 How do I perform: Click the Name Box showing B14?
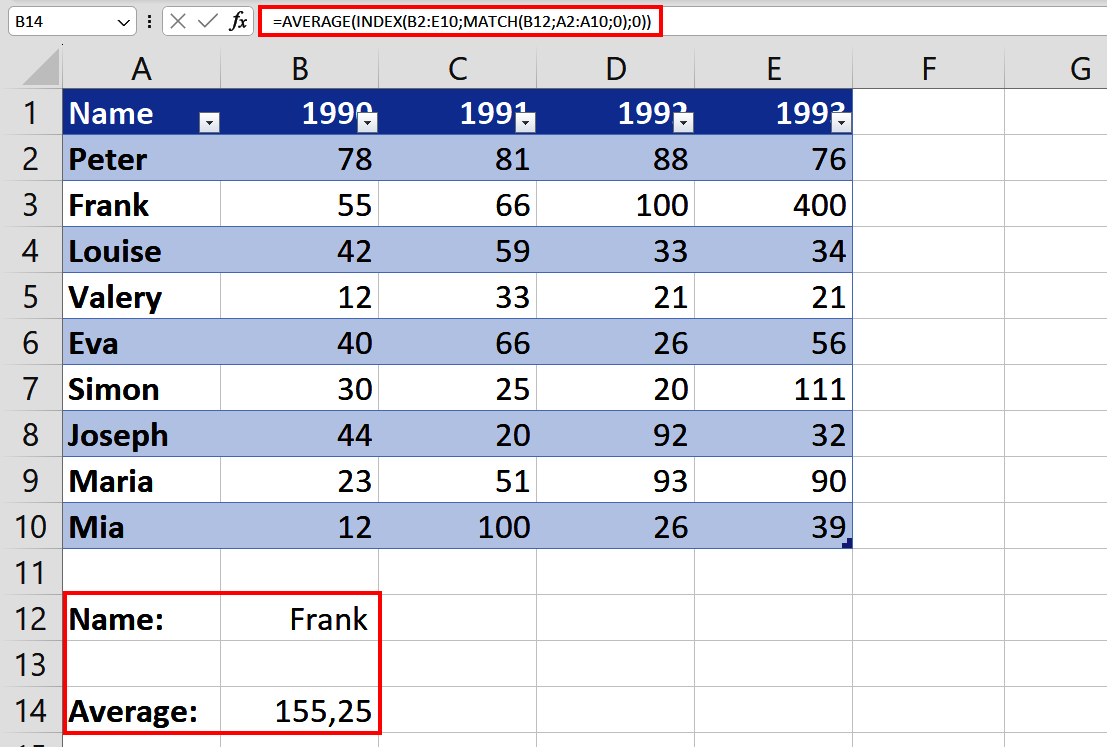(x=60, y=21)
